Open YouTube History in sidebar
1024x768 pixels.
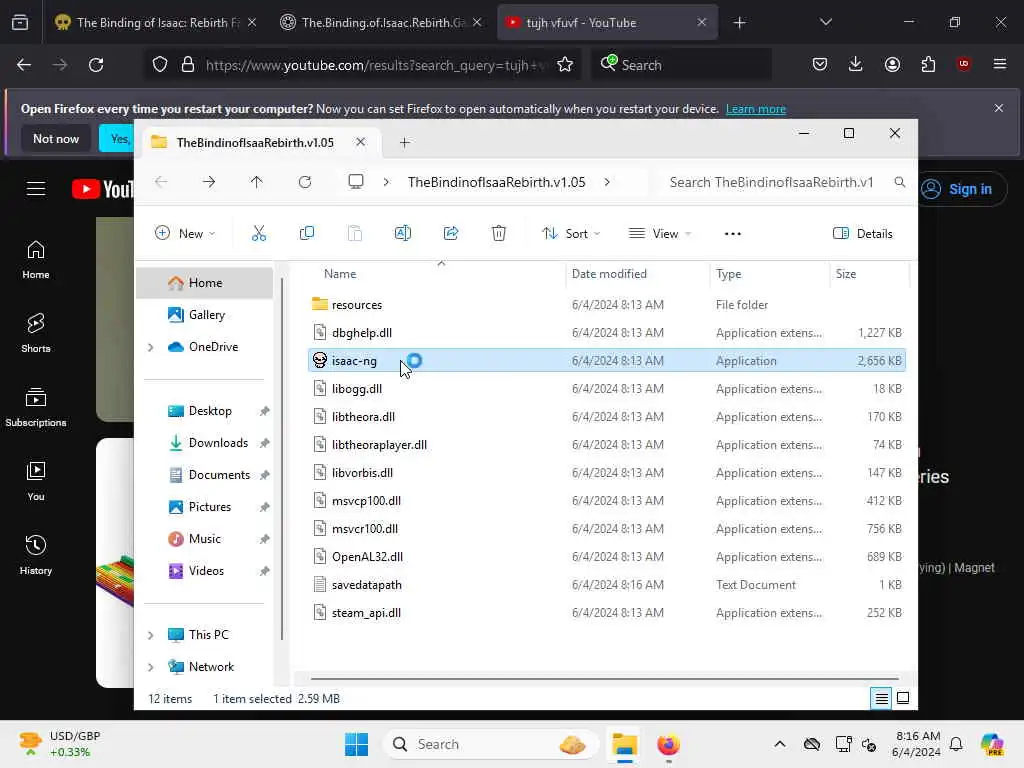tap(36, 554)
